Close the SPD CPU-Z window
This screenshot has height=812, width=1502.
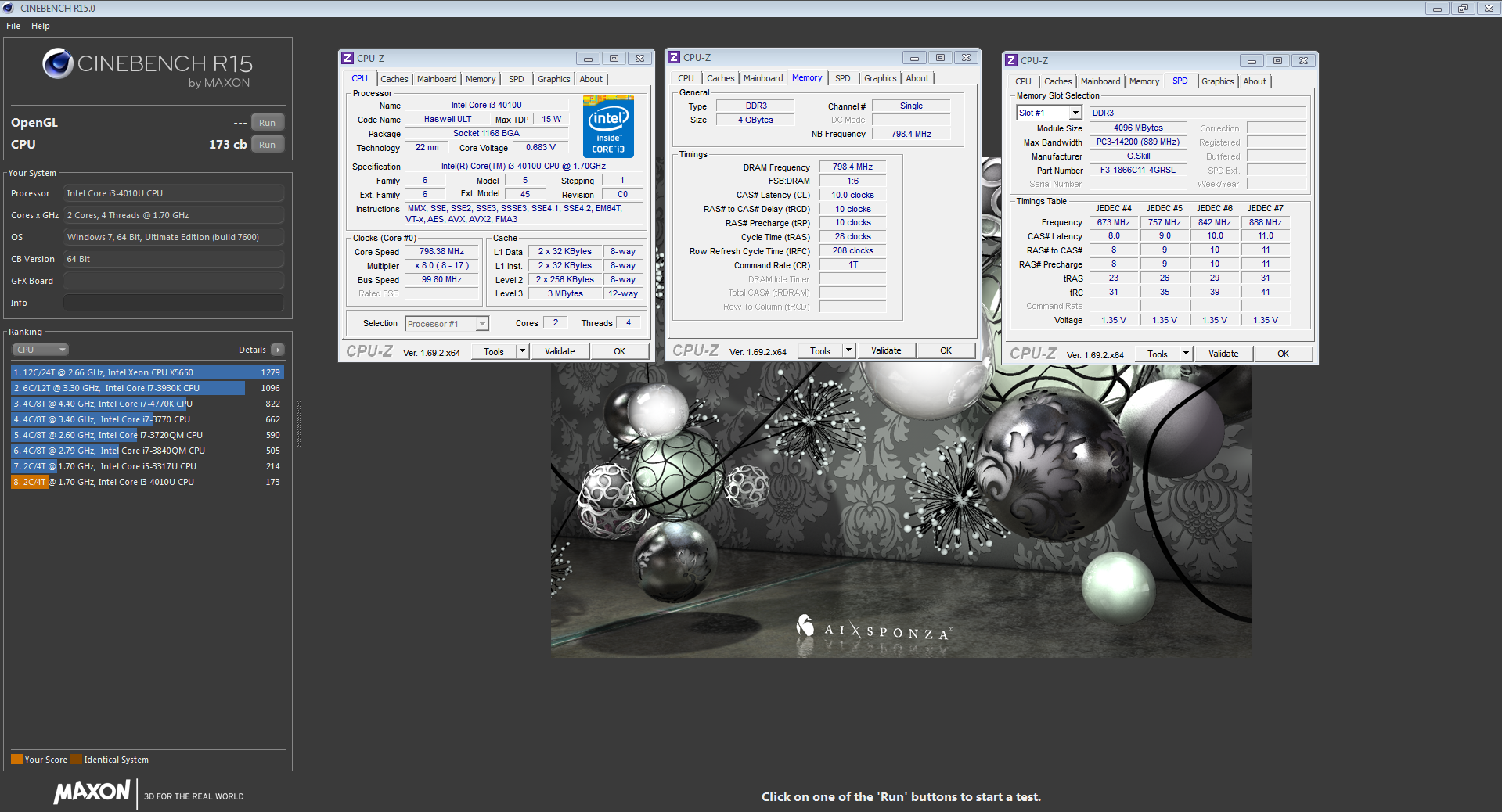(1303, 60)
